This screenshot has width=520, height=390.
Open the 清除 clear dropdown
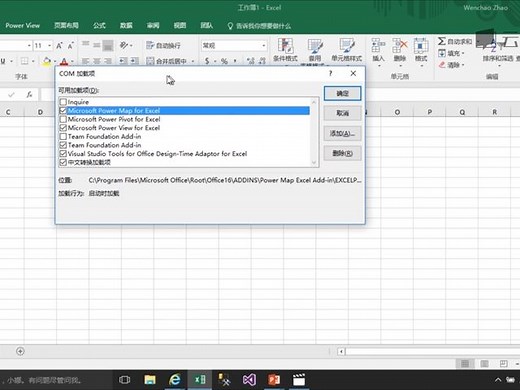[x=451, y=65]
